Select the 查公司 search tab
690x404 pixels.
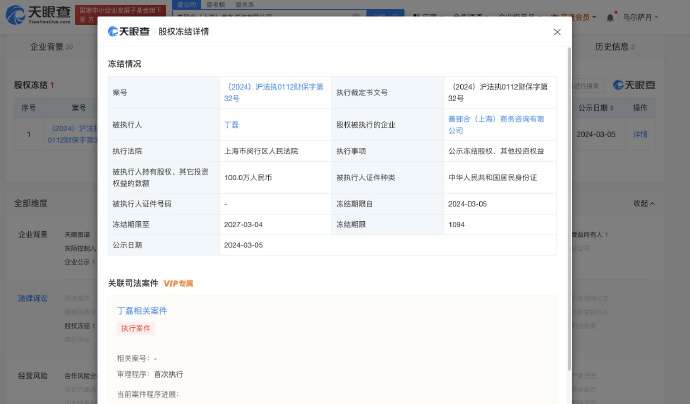click(x=187, y=4)
